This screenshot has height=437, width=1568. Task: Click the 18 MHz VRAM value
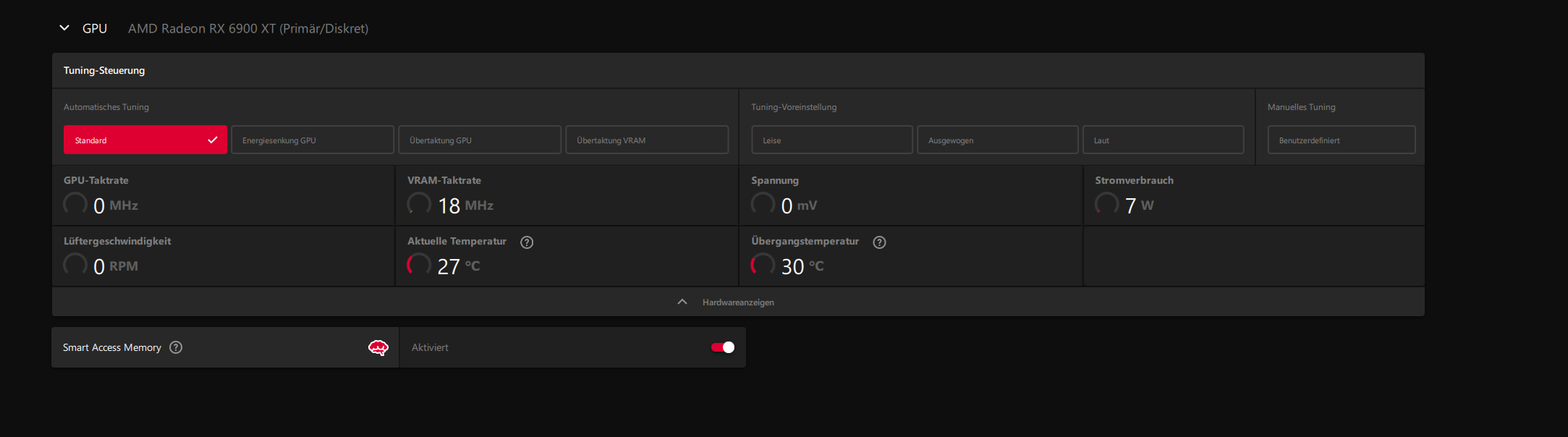pyautogui.click(x=465, y=205)
